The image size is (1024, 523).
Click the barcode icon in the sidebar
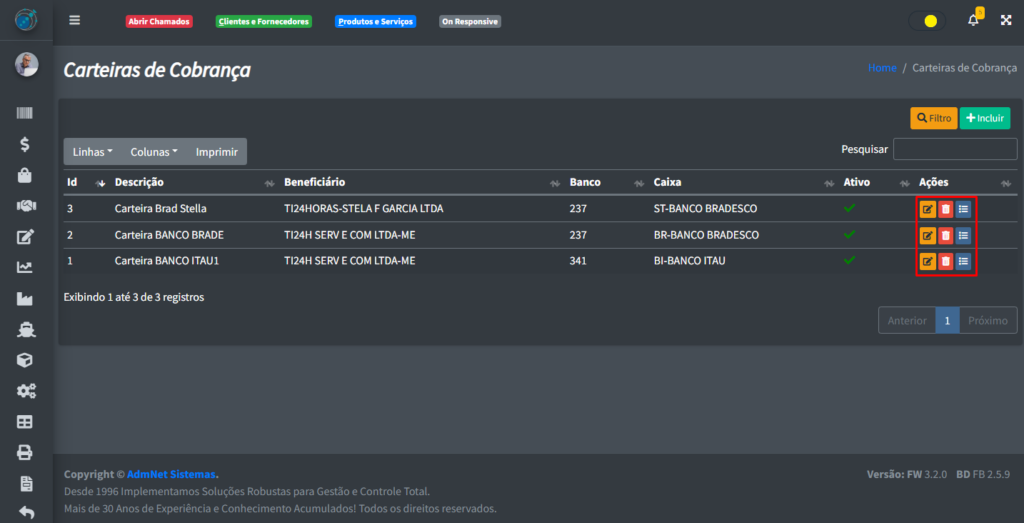(x=26, y=114)
